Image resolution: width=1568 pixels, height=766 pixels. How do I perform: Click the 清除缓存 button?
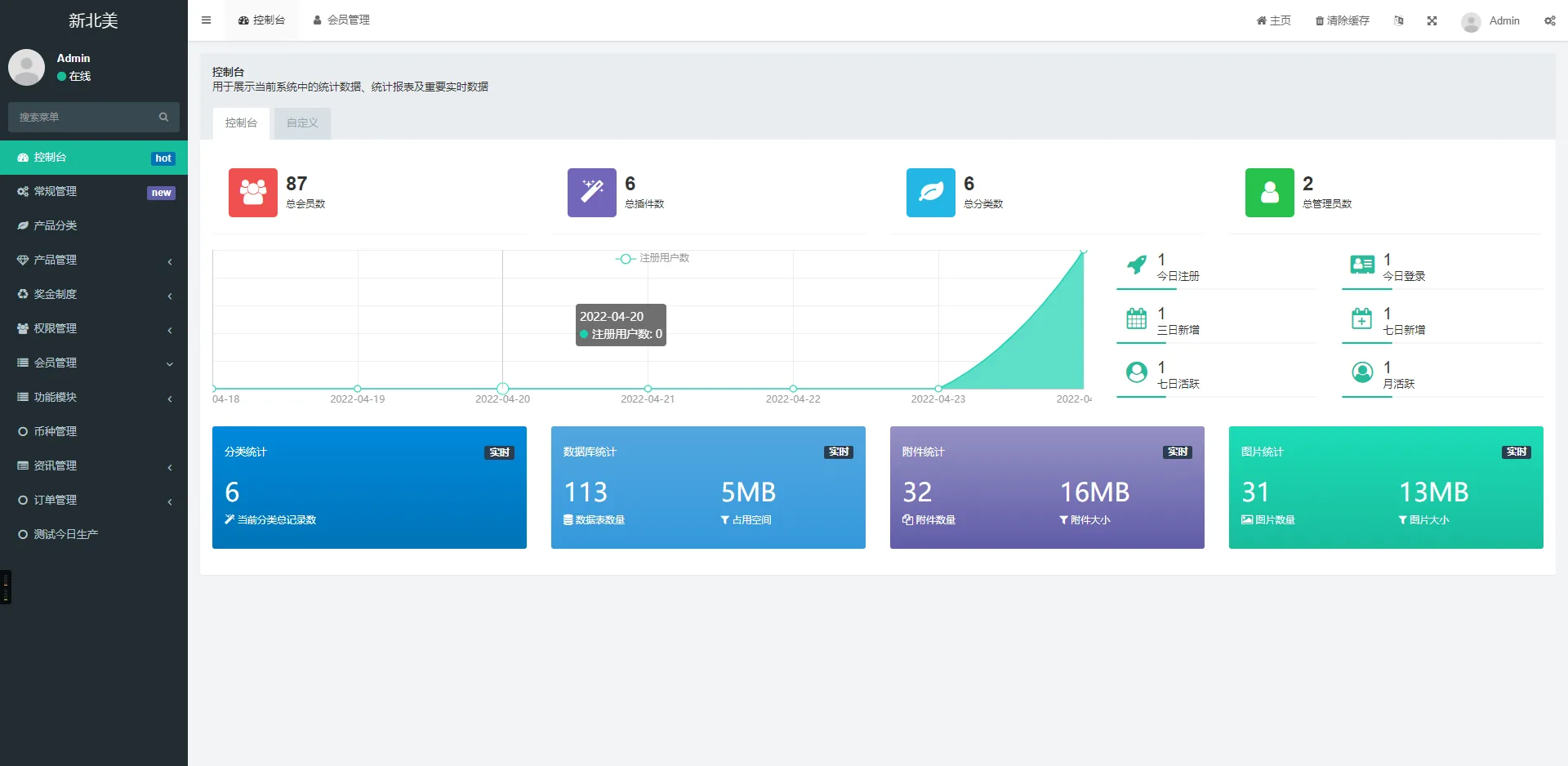coord(1342,21)
